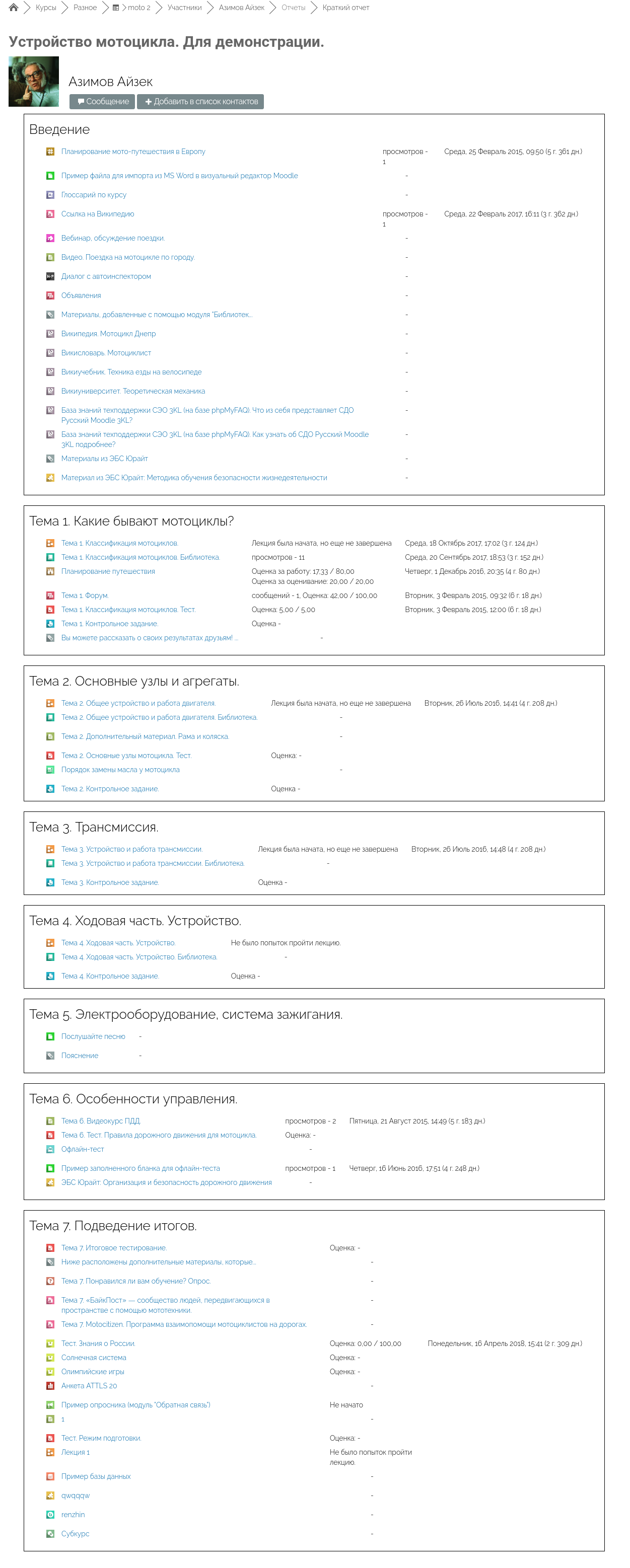Screen dimensions: 630x1568
Task: Click the home icon in breadcrumb
Action: click(14, 8)
